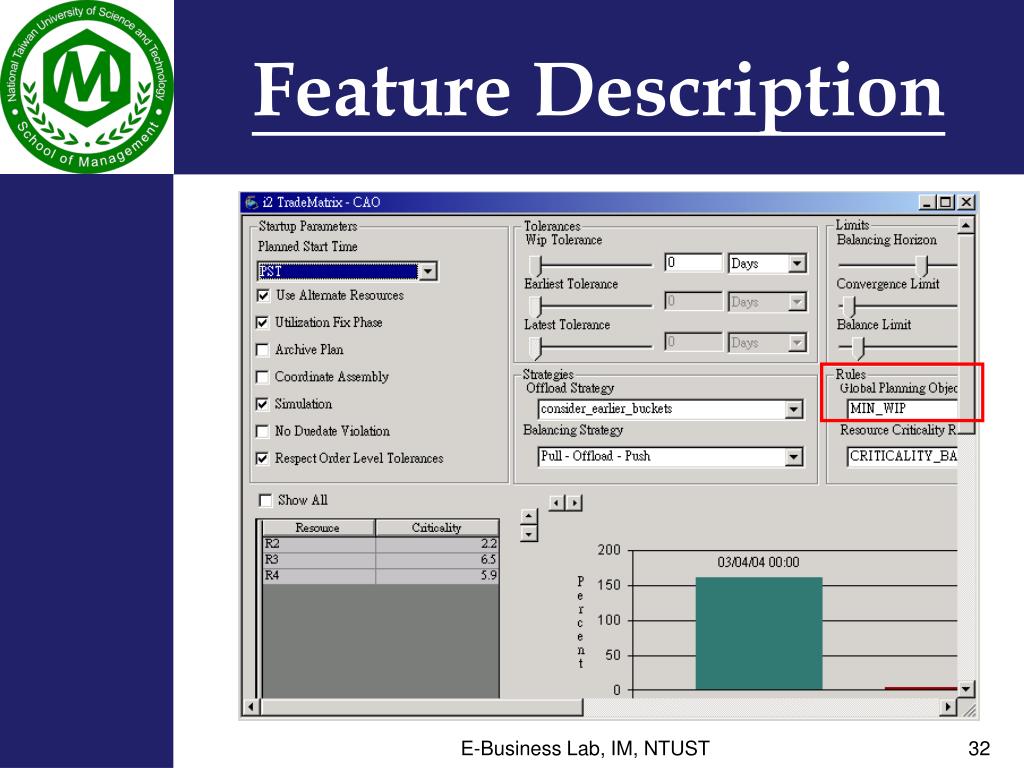Click the chart down arrow button
1024x768 pixels.
[x=529, y=534]
